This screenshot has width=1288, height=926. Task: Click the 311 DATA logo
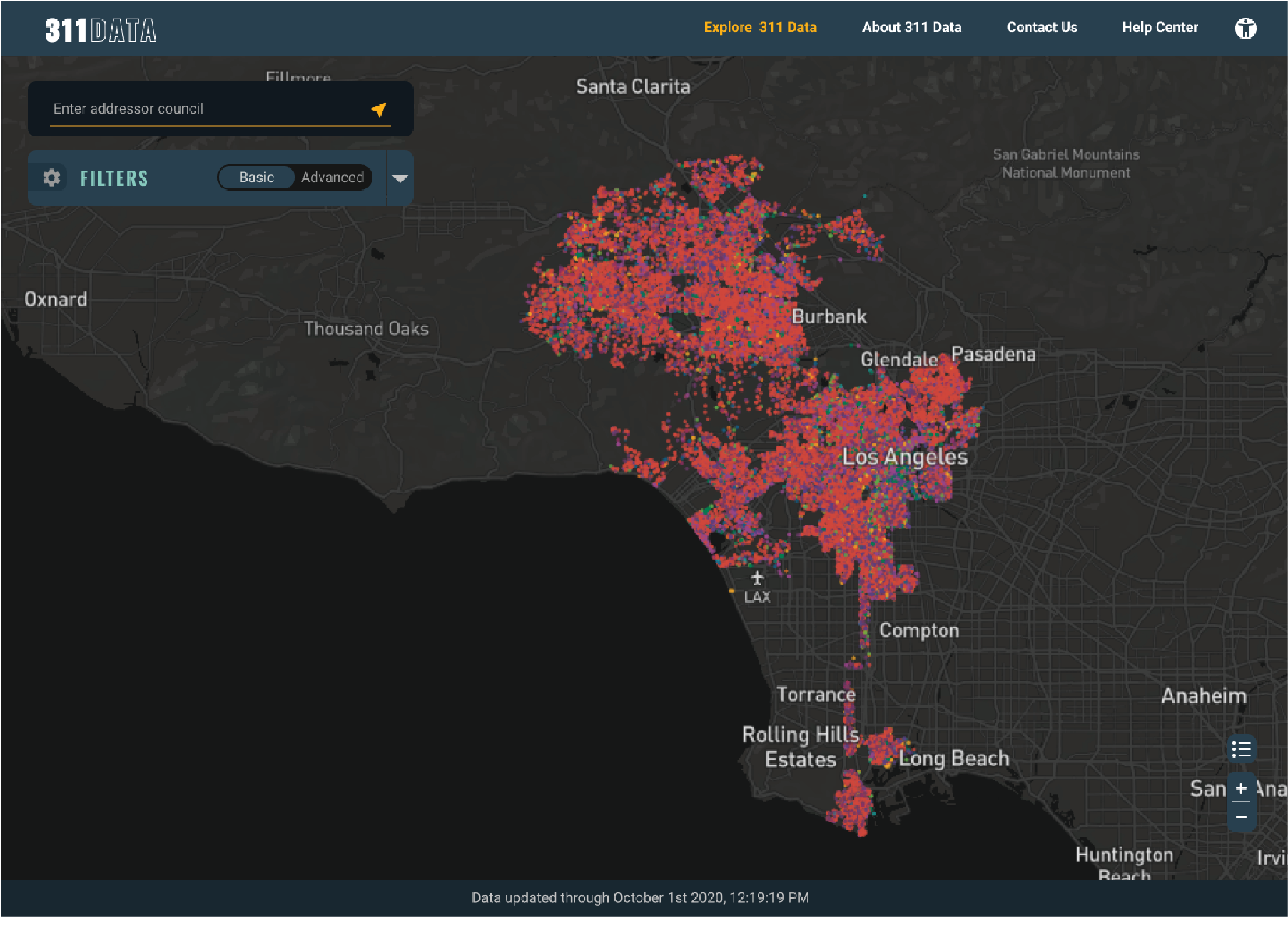101,30
